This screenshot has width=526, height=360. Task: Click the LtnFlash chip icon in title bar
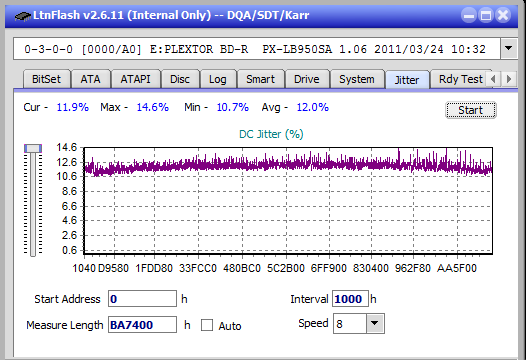pos(23,15)
